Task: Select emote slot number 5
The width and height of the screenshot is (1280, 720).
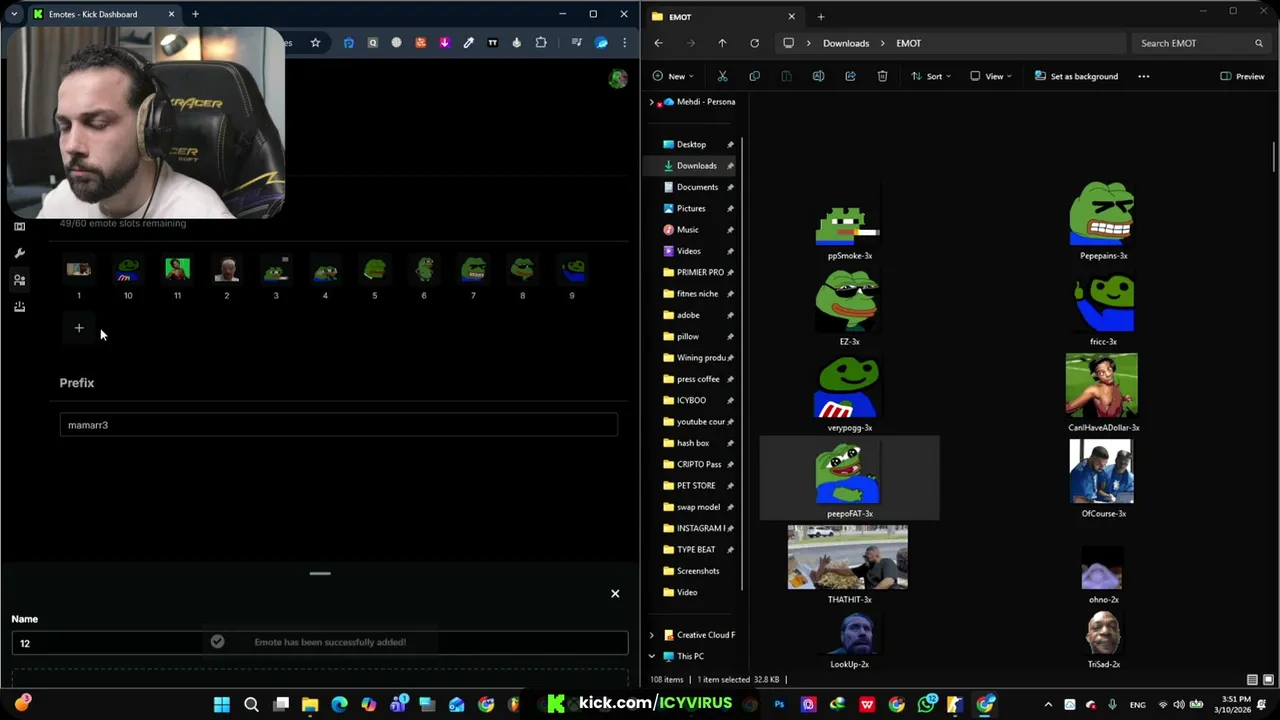Action: (375, 278)
